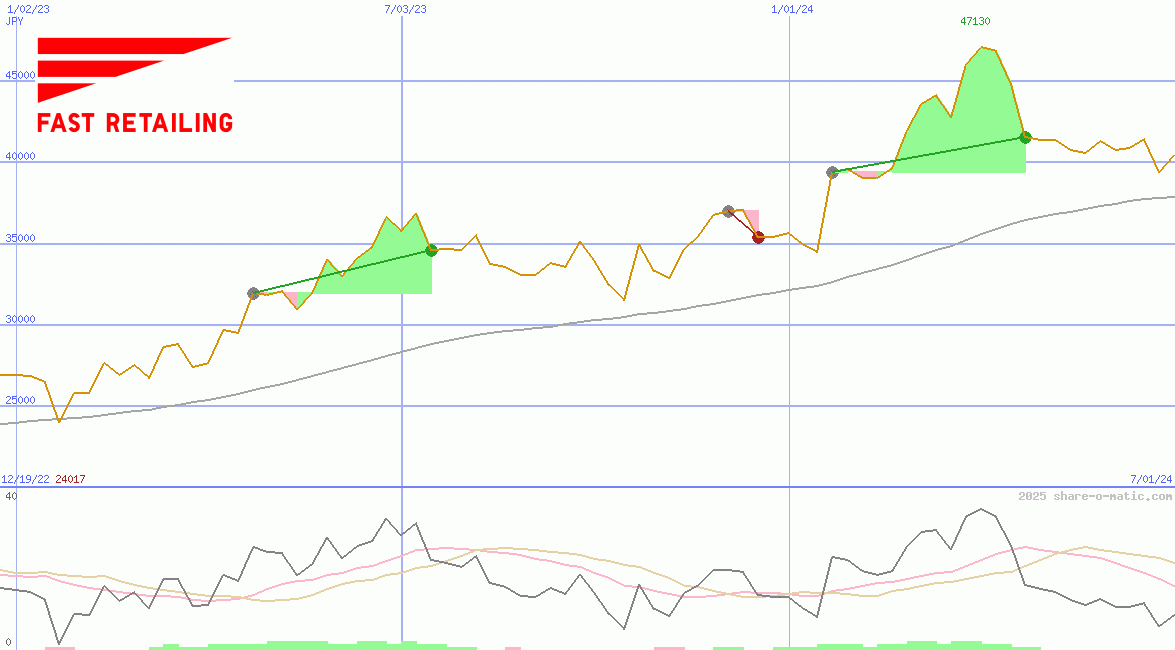This screenshot has height=650, width=1175.
Task: Select the grey entry marker before 1/01/24
Action: [728, 211]
